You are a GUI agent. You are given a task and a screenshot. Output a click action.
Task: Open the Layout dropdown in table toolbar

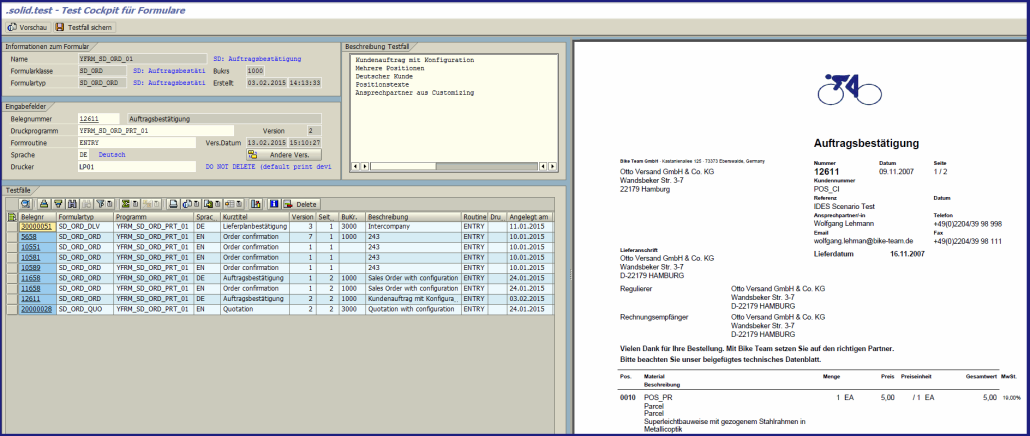coord(234,204)
